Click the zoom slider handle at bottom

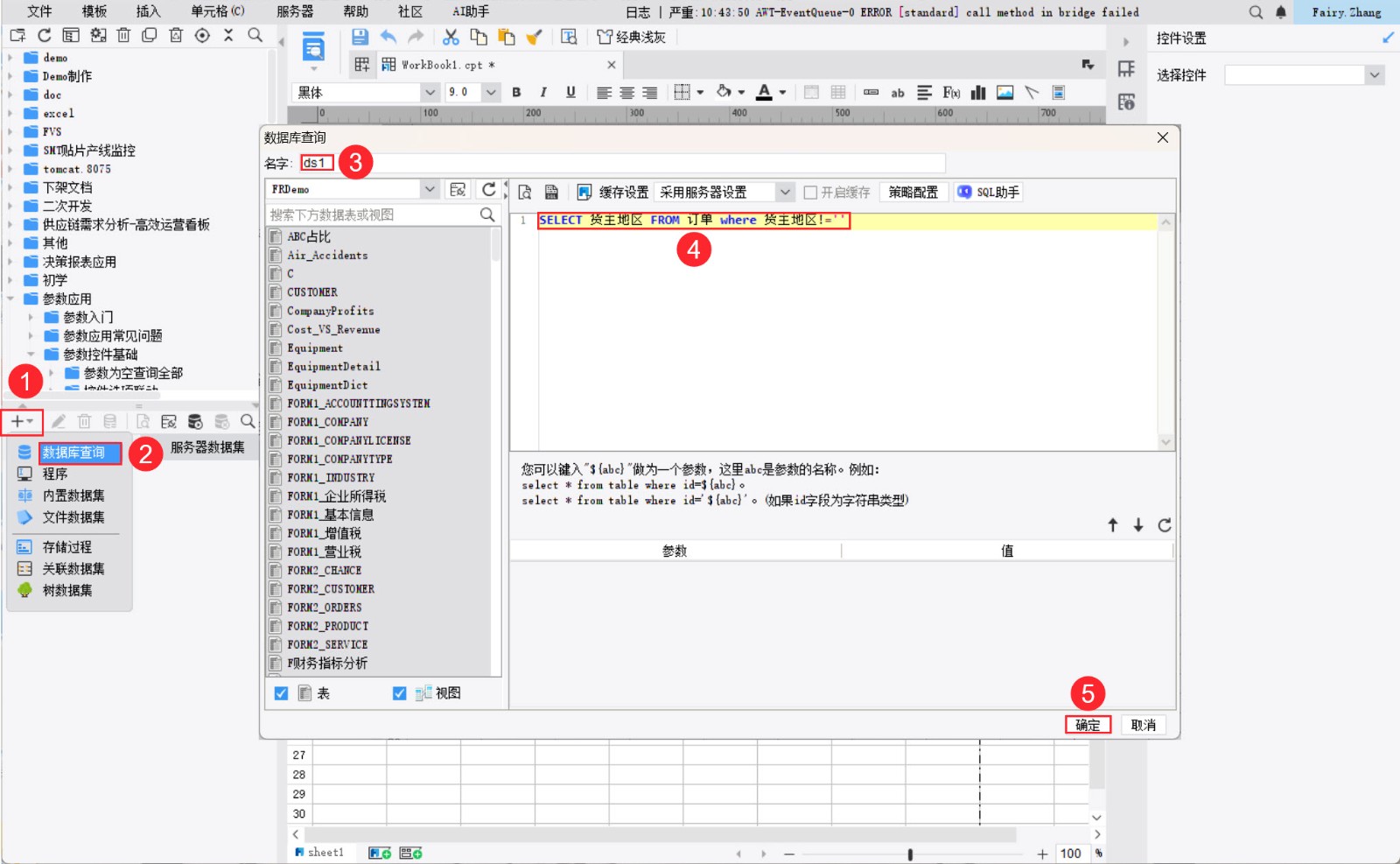click(910, 853)
